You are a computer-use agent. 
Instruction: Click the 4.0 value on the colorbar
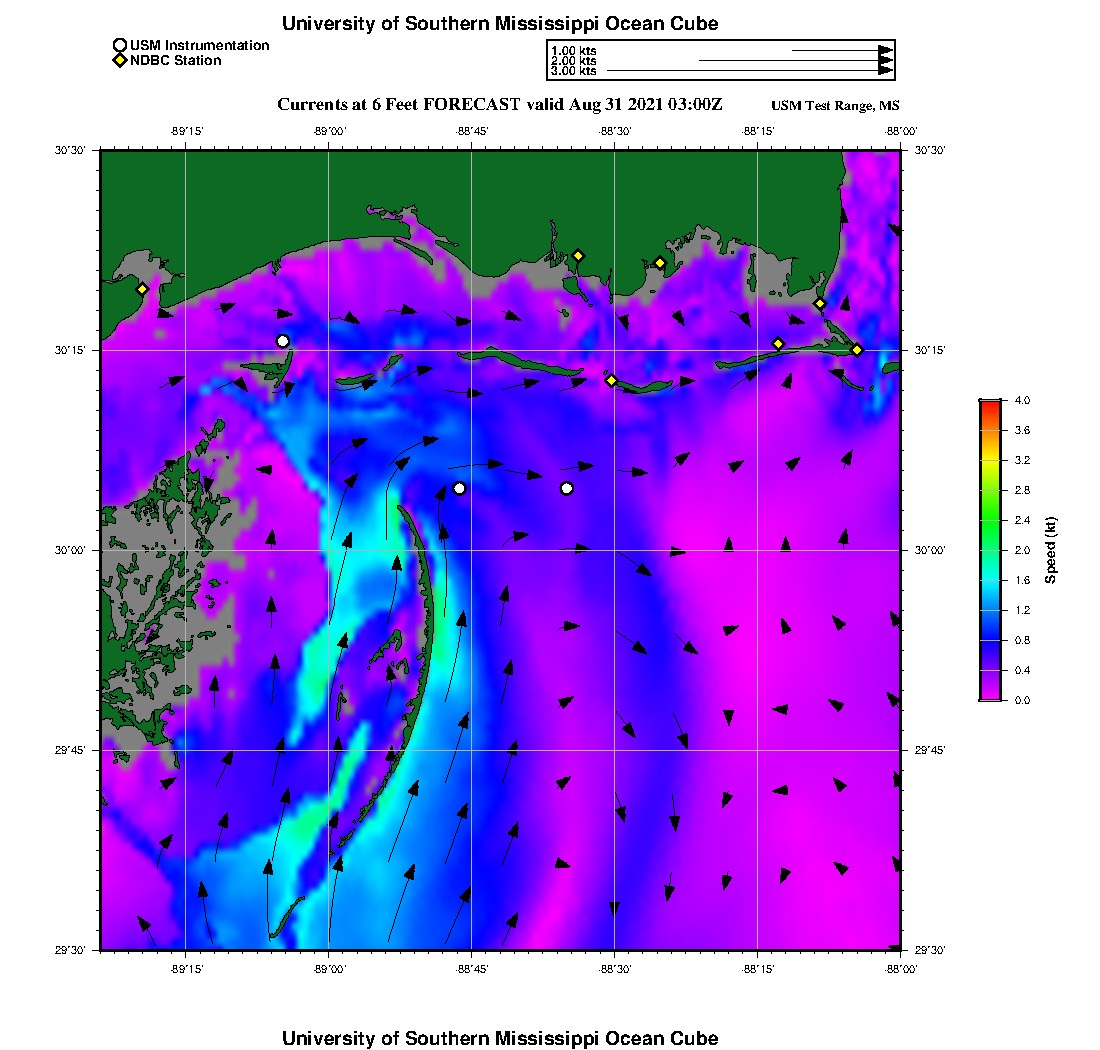click(1022, 400)
